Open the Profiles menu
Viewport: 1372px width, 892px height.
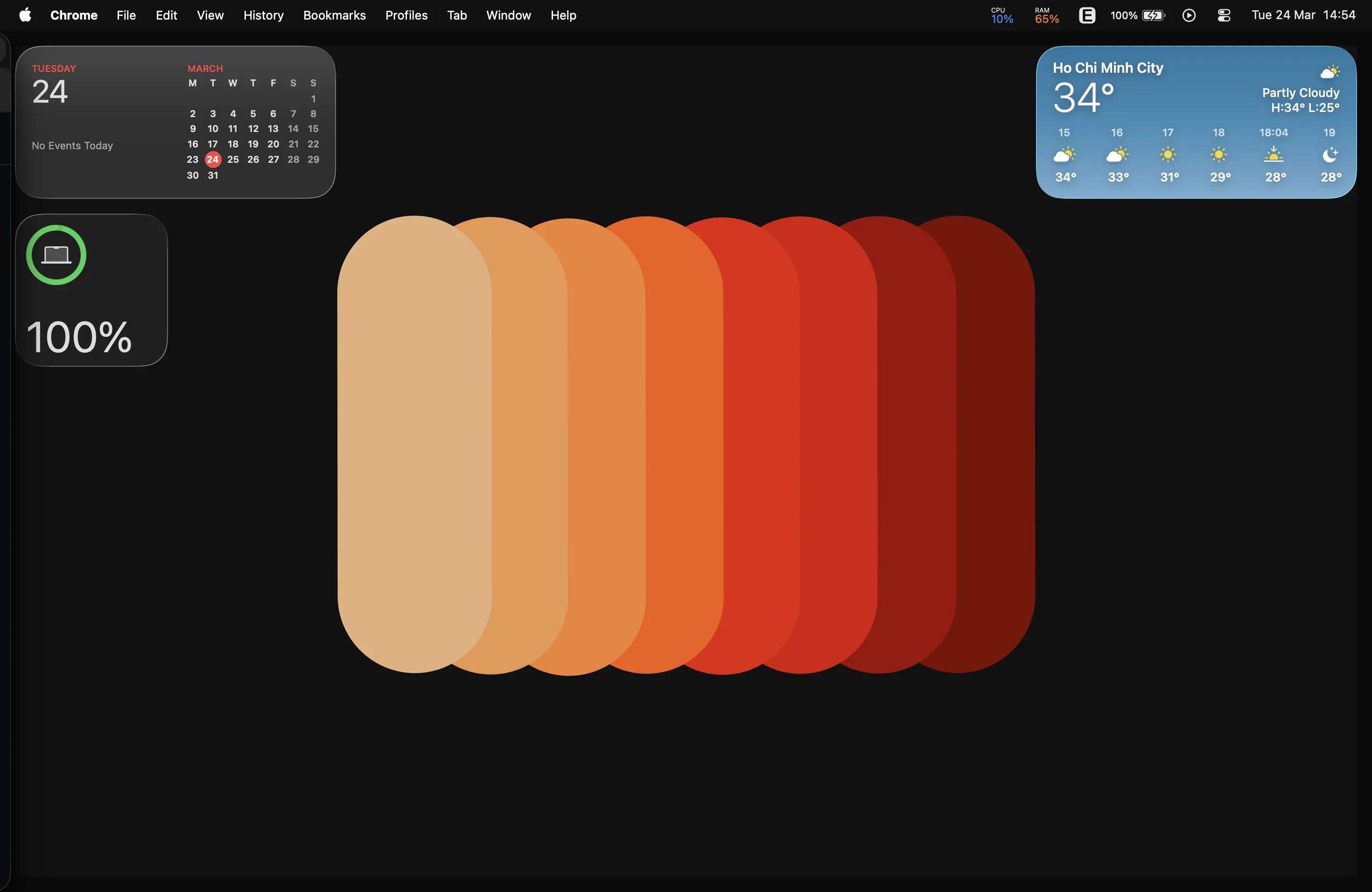coord(406,15)
